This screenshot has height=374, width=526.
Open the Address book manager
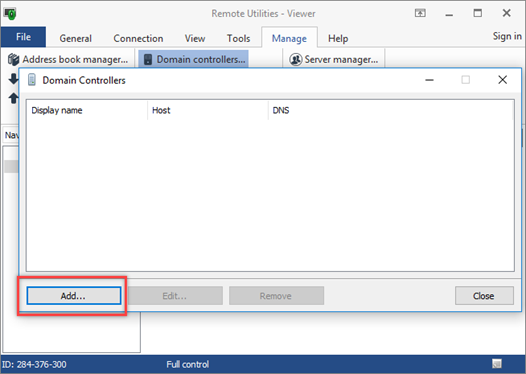pyautogui.click(x=68, y=59)
